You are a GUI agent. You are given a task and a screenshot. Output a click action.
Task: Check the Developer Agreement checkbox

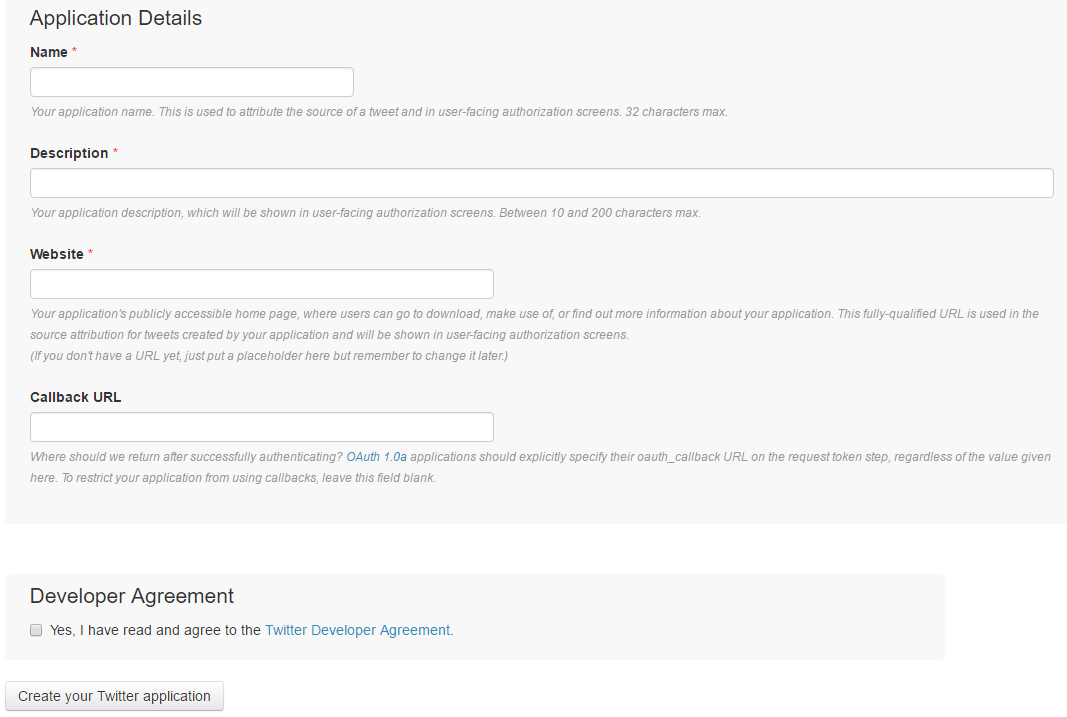pos(36,631)
